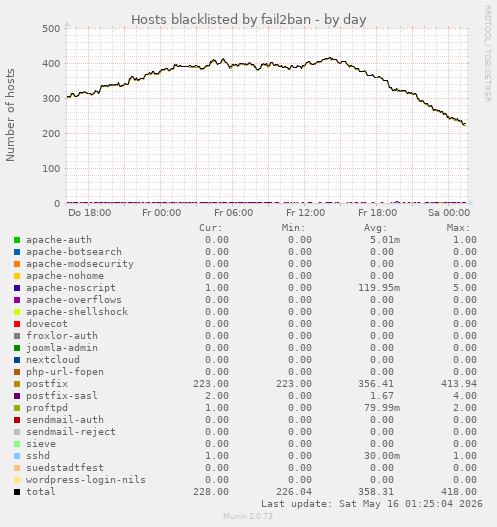Click the postfix-sasl average 1.67
Image resolution: width=497 pixels, height=527 pixels.
(382, 396)
